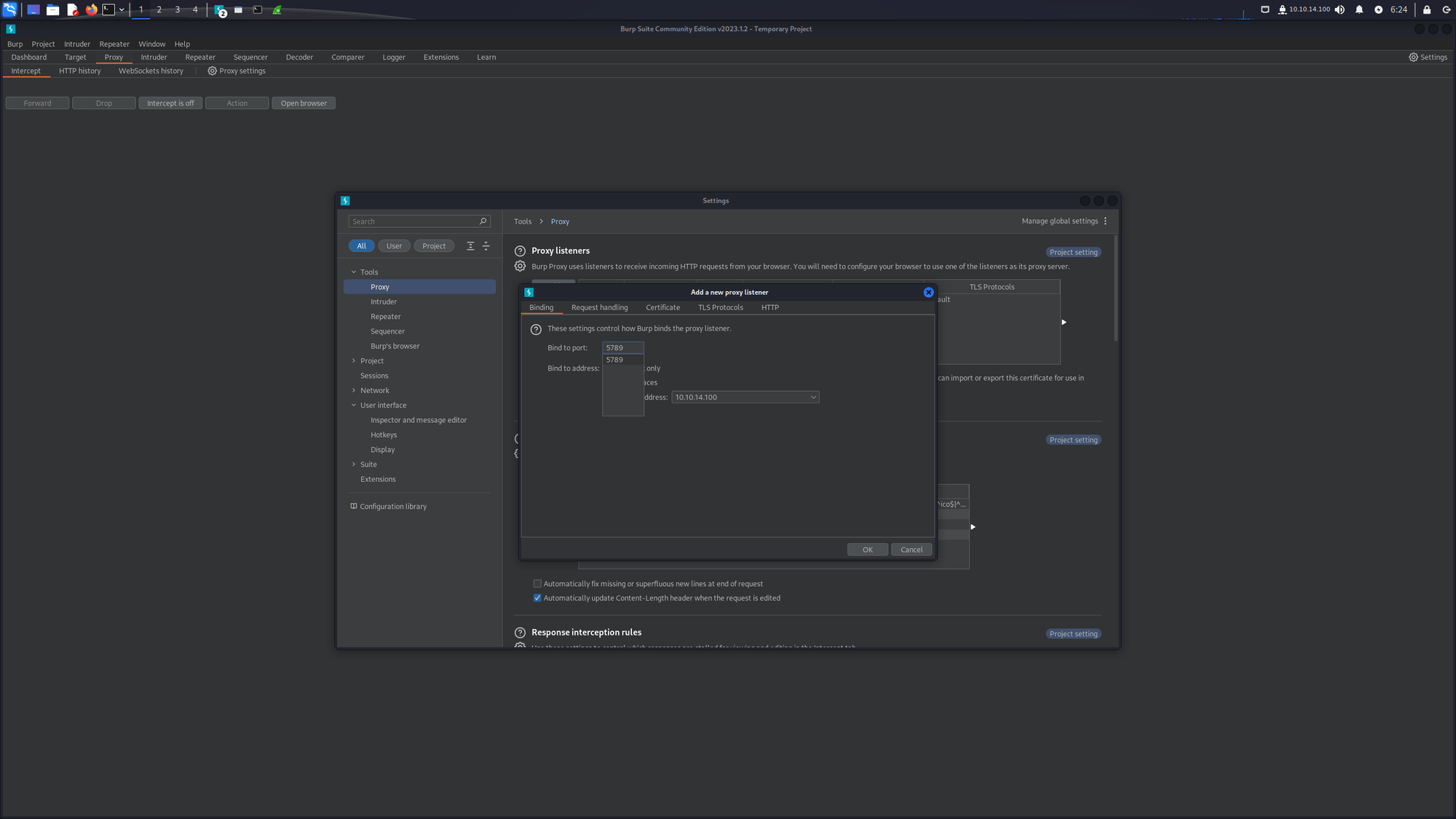Switch to the Request handling tab
The image size is (1456, 819).
pos(599,308)
